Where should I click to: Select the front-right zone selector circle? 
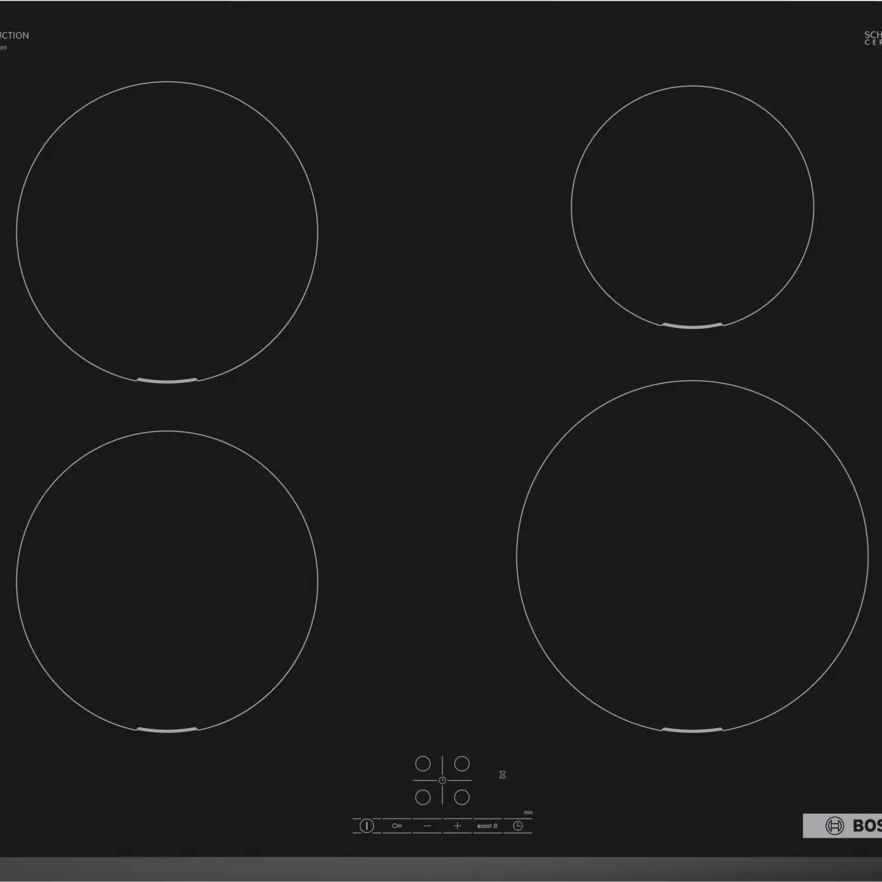coord(462,797)
